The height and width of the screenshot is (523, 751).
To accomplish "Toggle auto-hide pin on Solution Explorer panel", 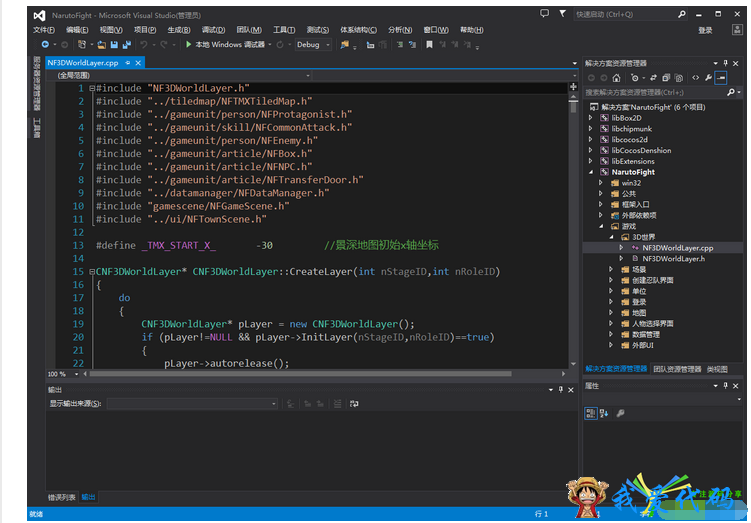I will coord(726,63).
